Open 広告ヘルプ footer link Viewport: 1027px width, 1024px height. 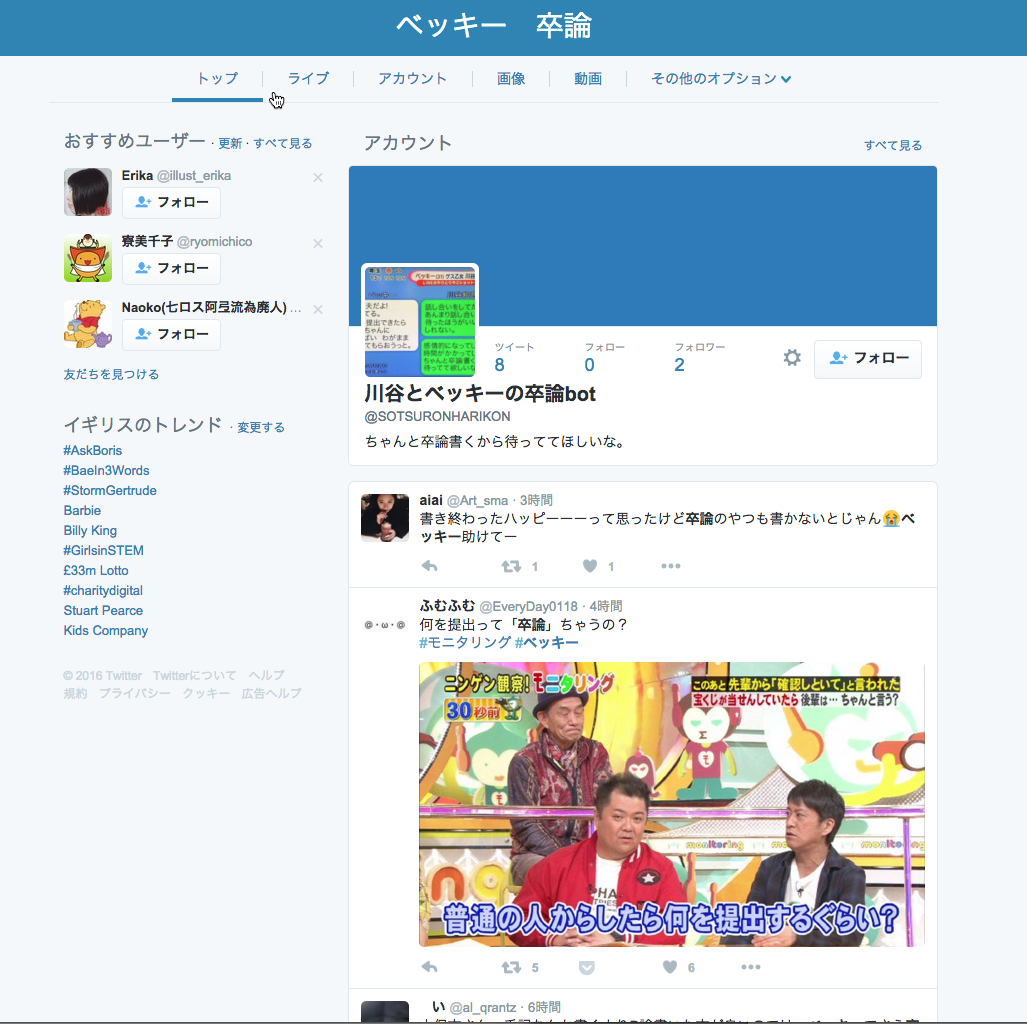pos(271,693)
